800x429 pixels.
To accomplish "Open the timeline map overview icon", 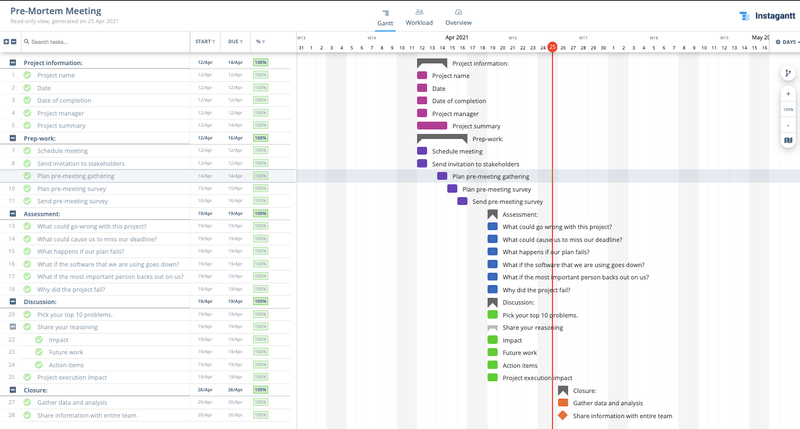I will (x=788, y=141).
